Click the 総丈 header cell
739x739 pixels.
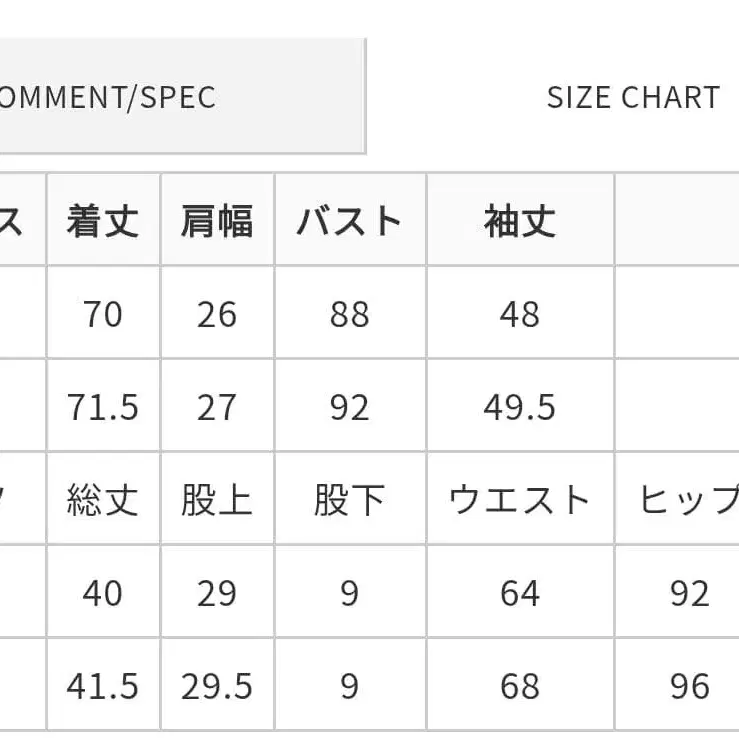click(103, 500)
